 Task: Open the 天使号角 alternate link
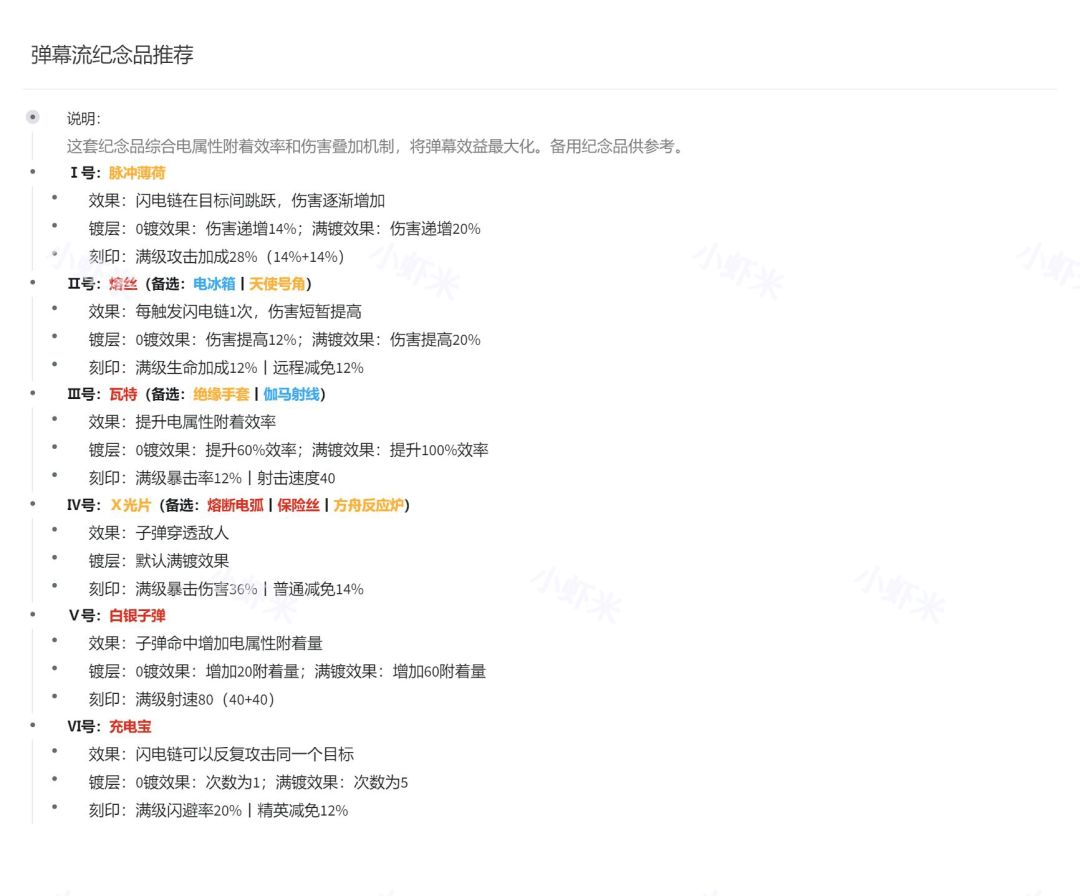pyautogui.click(x=277, y=284)
